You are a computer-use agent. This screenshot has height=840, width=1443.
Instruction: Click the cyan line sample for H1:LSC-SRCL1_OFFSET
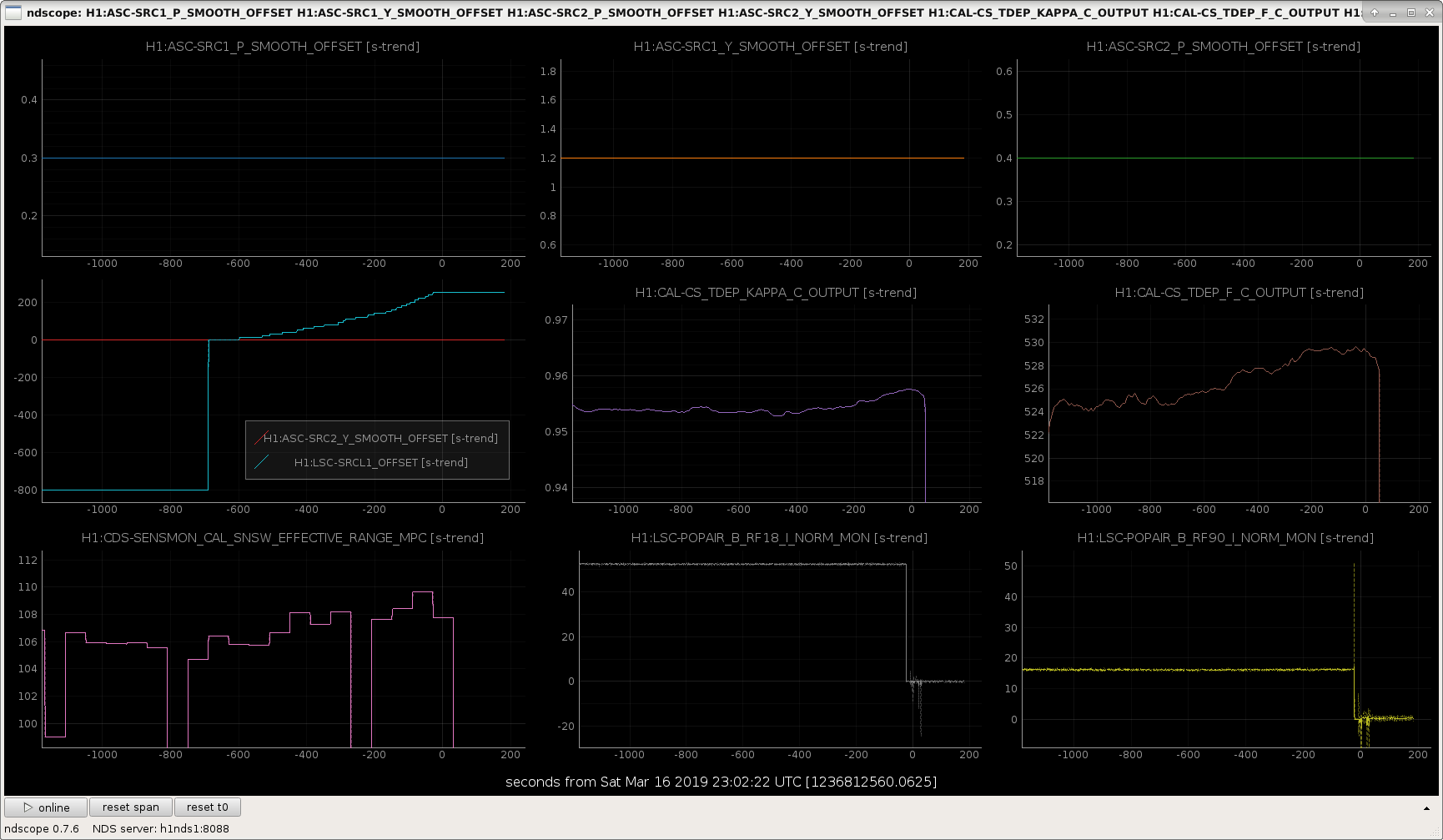click(262, 462)
